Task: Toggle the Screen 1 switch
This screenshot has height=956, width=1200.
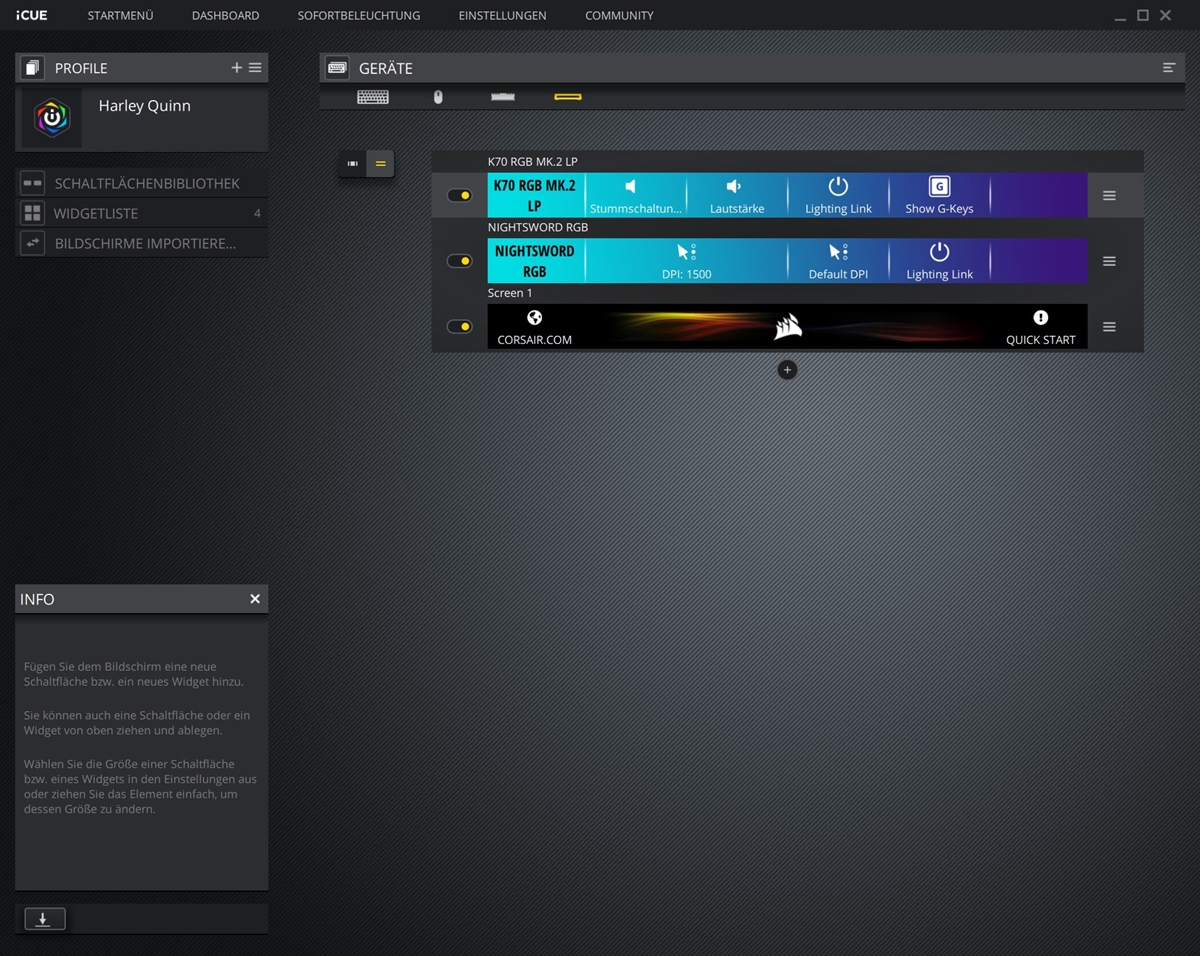Action: coord(459,327)
